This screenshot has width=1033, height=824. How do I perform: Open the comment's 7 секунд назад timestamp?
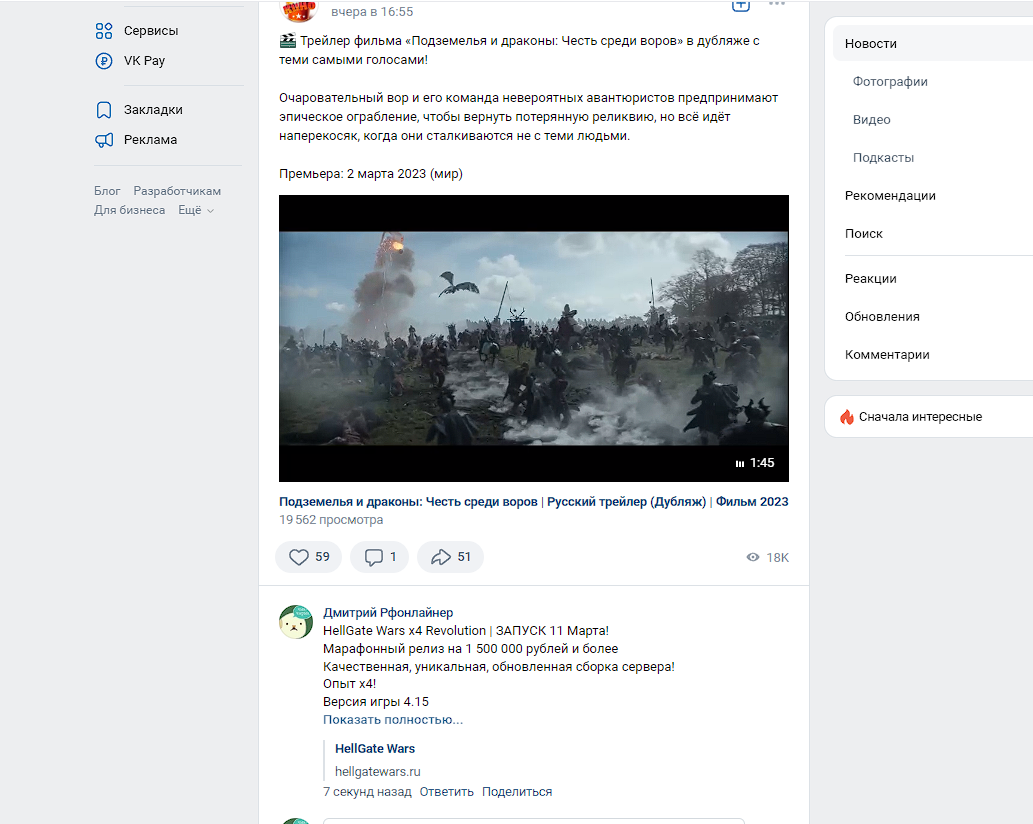pyautogui.click(x=367, y=792)
